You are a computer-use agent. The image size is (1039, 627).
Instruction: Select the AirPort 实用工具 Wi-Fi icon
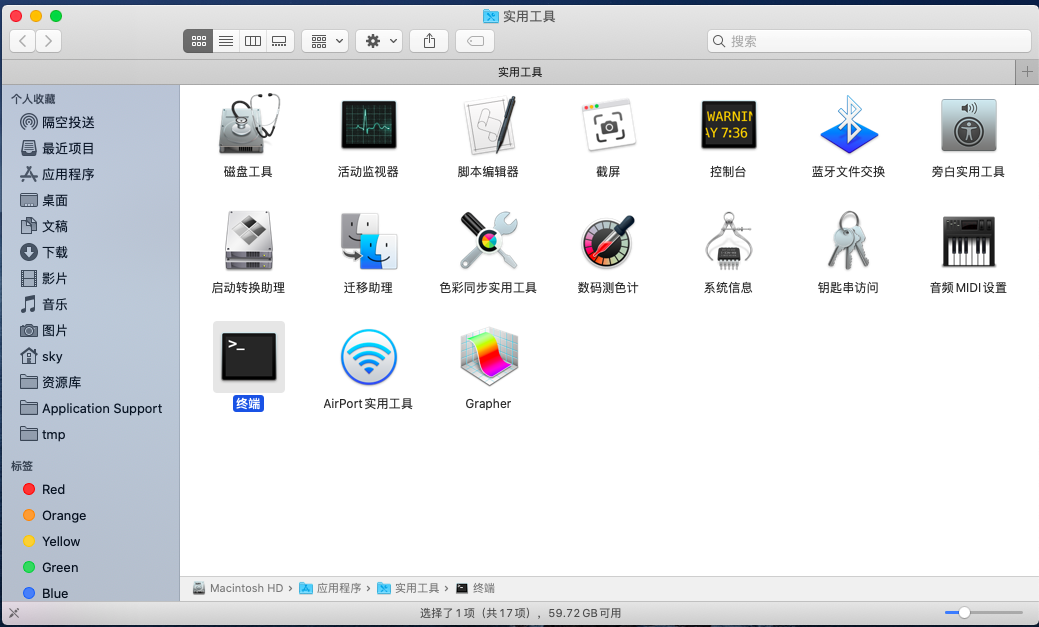click(x=368, y=357)
